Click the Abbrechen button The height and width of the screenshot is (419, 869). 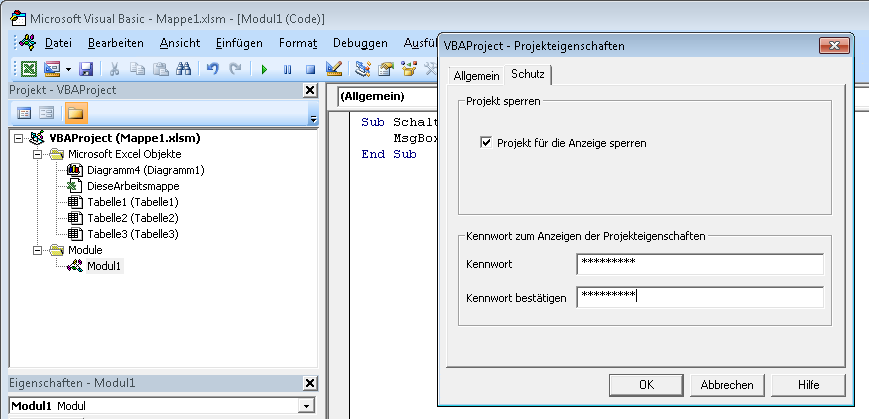(727, 384)
